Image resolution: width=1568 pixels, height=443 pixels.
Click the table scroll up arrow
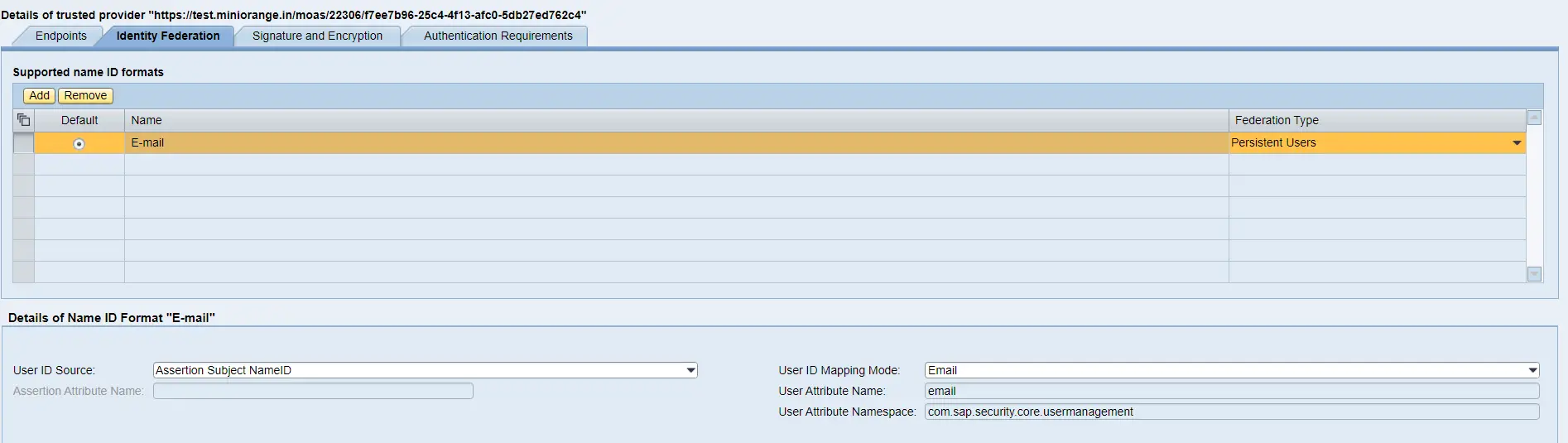(1534, 118)
